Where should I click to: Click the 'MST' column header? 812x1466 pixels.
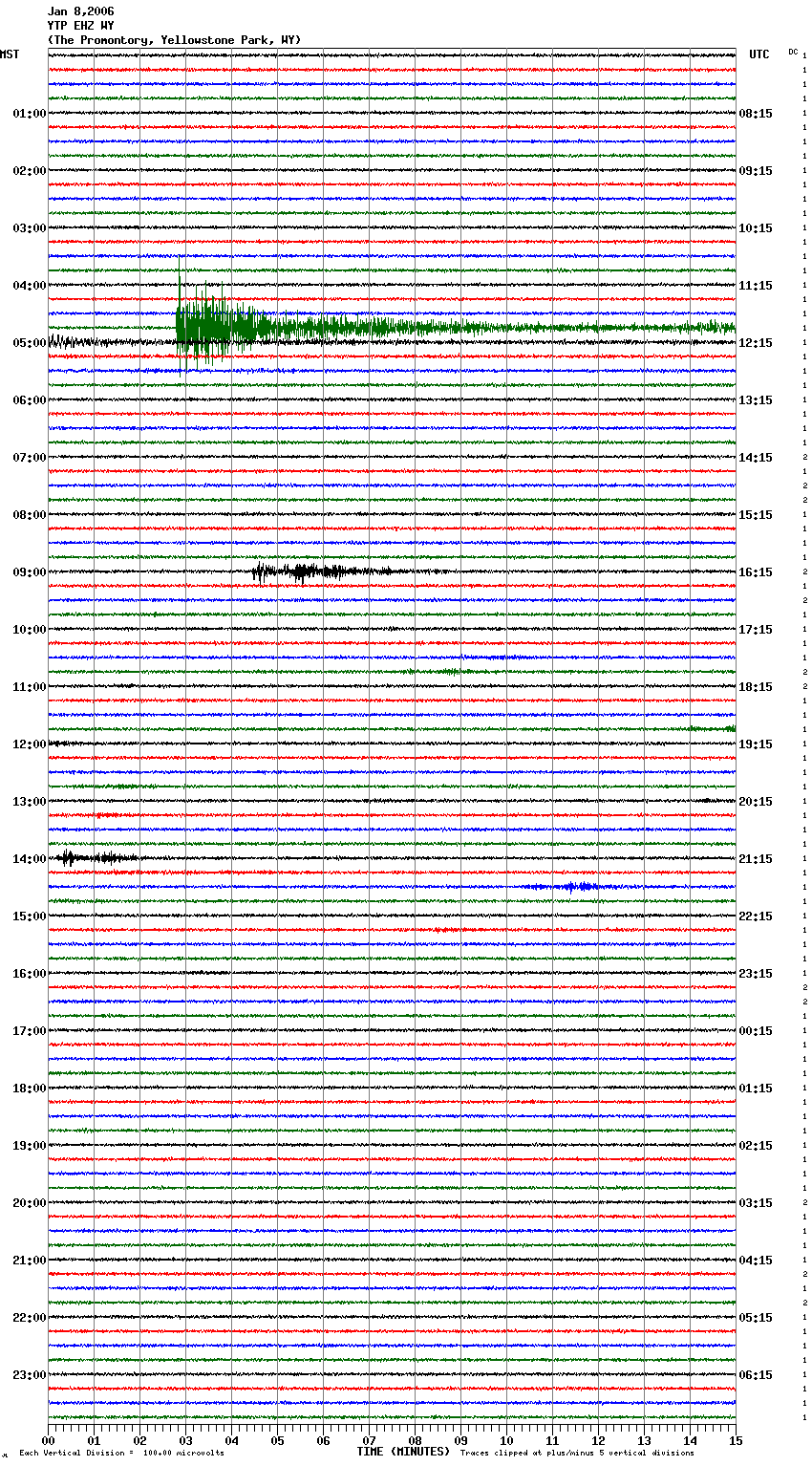(10, 54)
